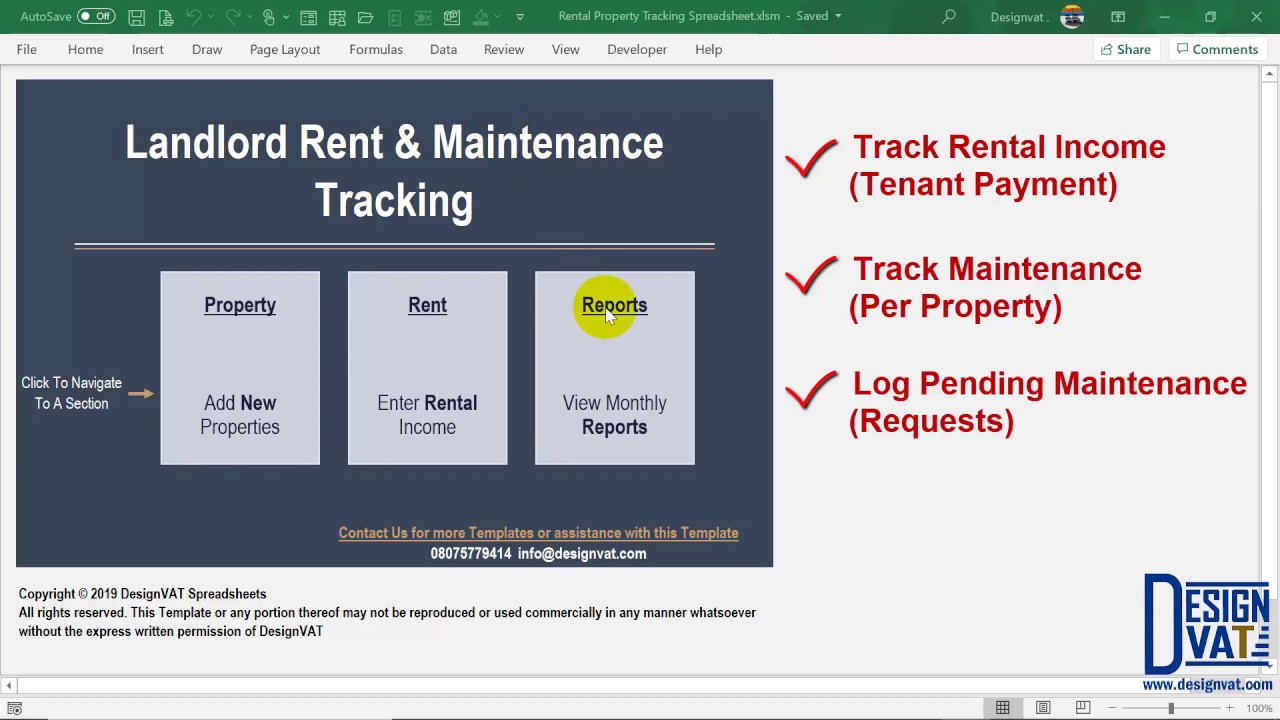Open the File menu
The height and width of the screenshot is (720, 1280).
pyautogui.click(x=27, y=49)
